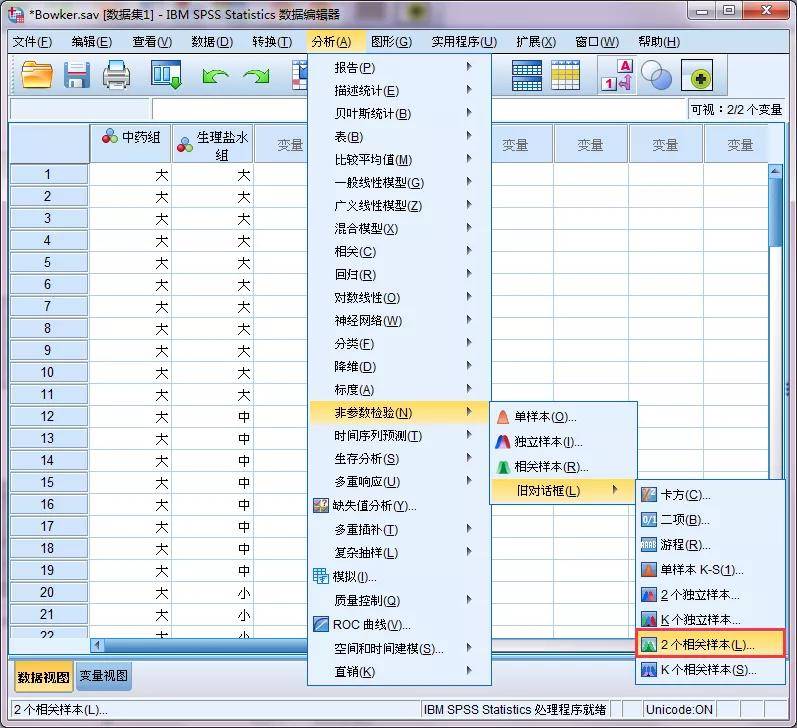Screen dimensions: 797x728
Task: Expand 报告(P) submenu
Action: pos(400,67)
